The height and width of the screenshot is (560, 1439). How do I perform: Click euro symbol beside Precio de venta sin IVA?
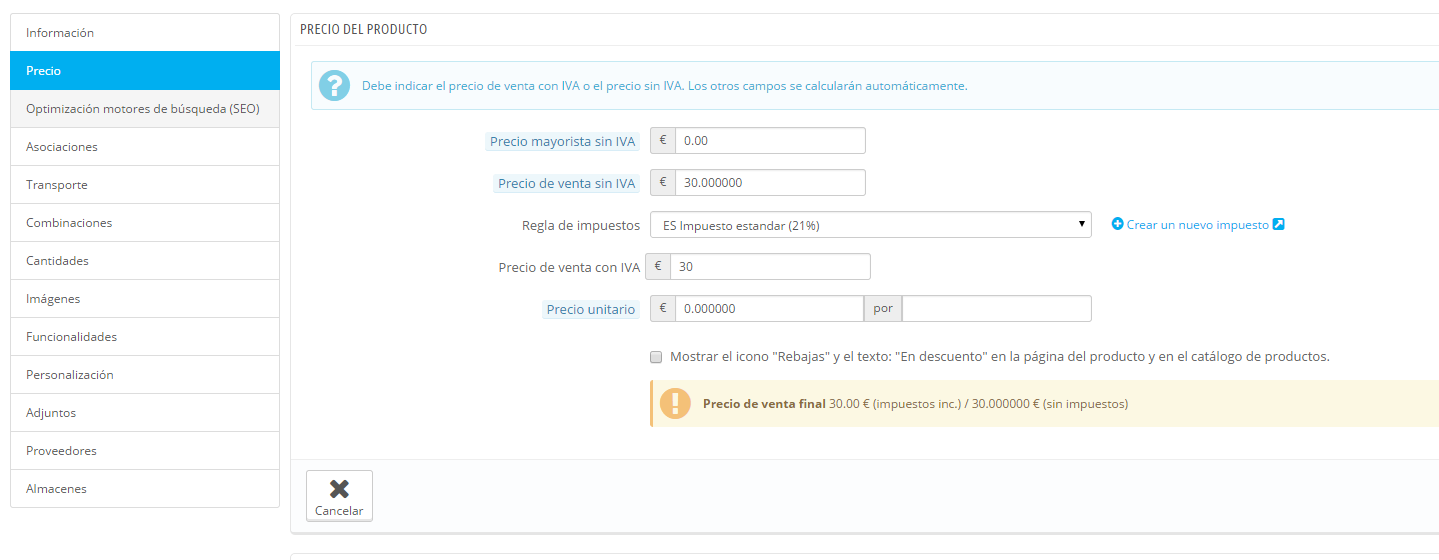point(663,183)
